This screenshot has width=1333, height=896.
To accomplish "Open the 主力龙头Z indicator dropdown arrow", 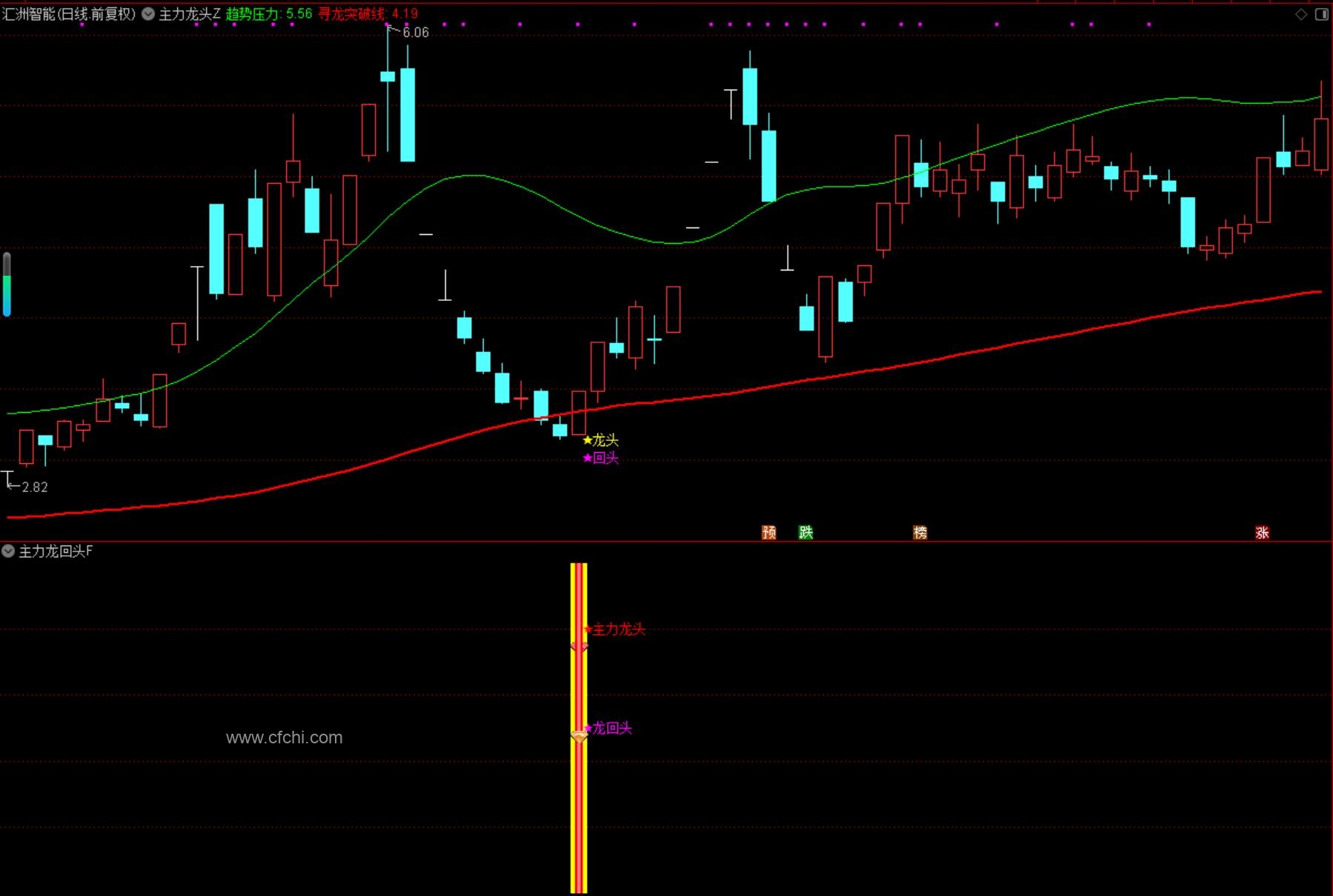I will coord(148,13).
